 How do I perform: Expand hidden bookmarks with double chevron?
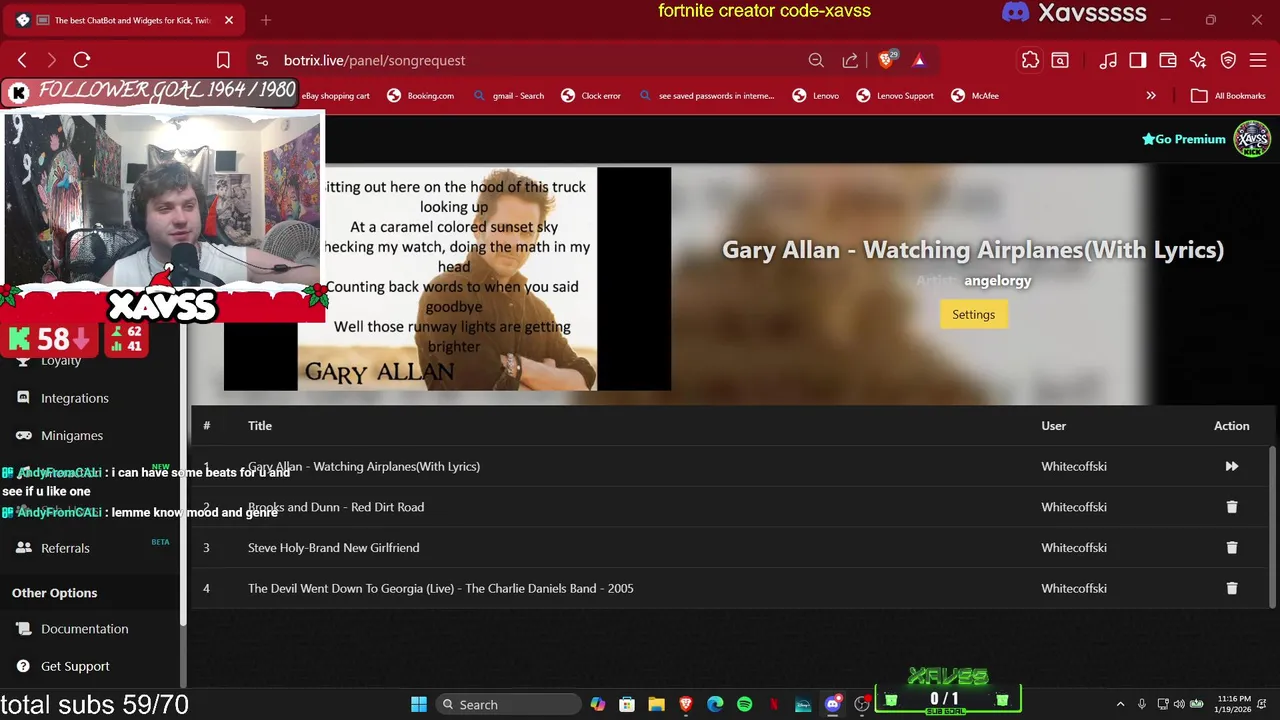tap(1151, 96)
